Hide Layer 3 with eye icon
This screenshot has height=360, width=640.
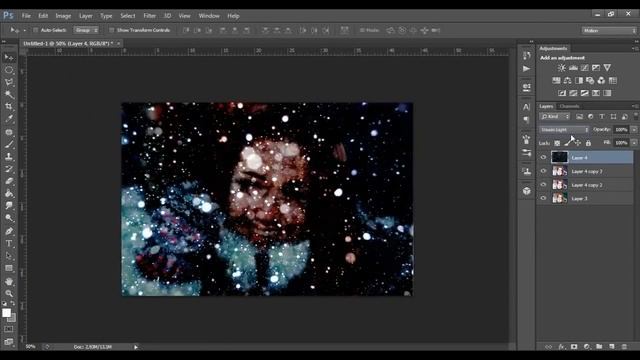coord(543,198)
